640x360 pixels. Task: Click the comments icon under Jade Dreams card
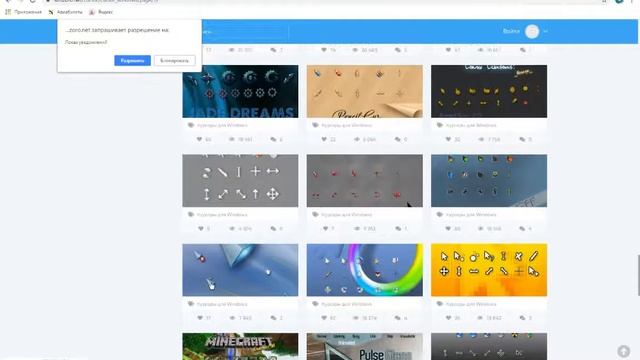pos(273,139)
